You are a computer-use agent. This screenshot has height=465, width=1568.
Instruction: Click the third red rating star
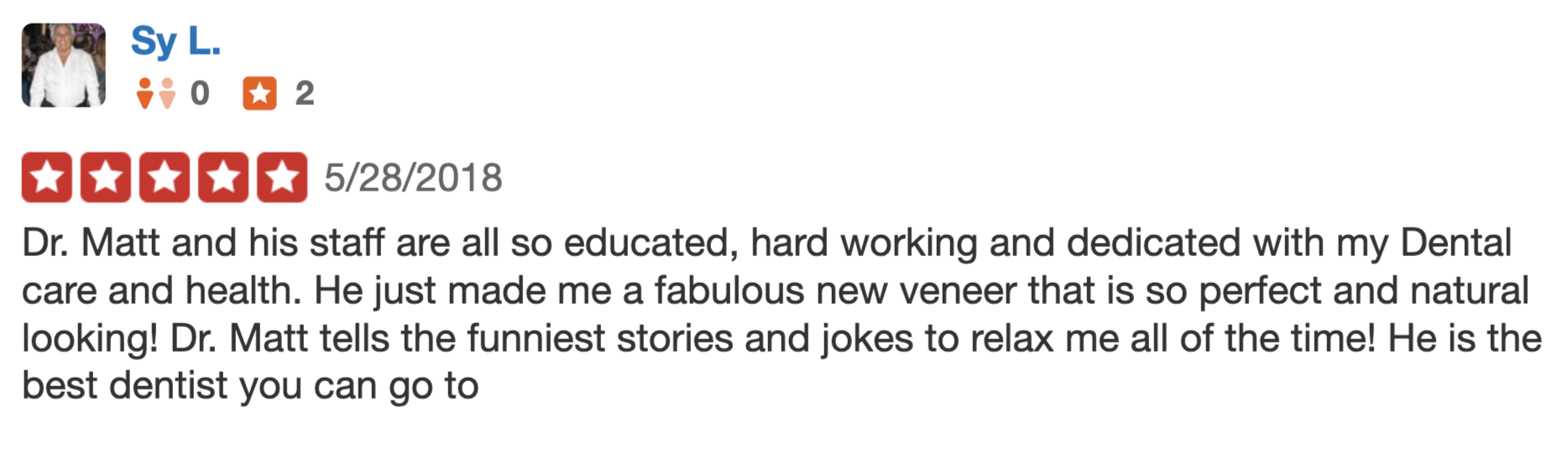click(x=165, y=177)
